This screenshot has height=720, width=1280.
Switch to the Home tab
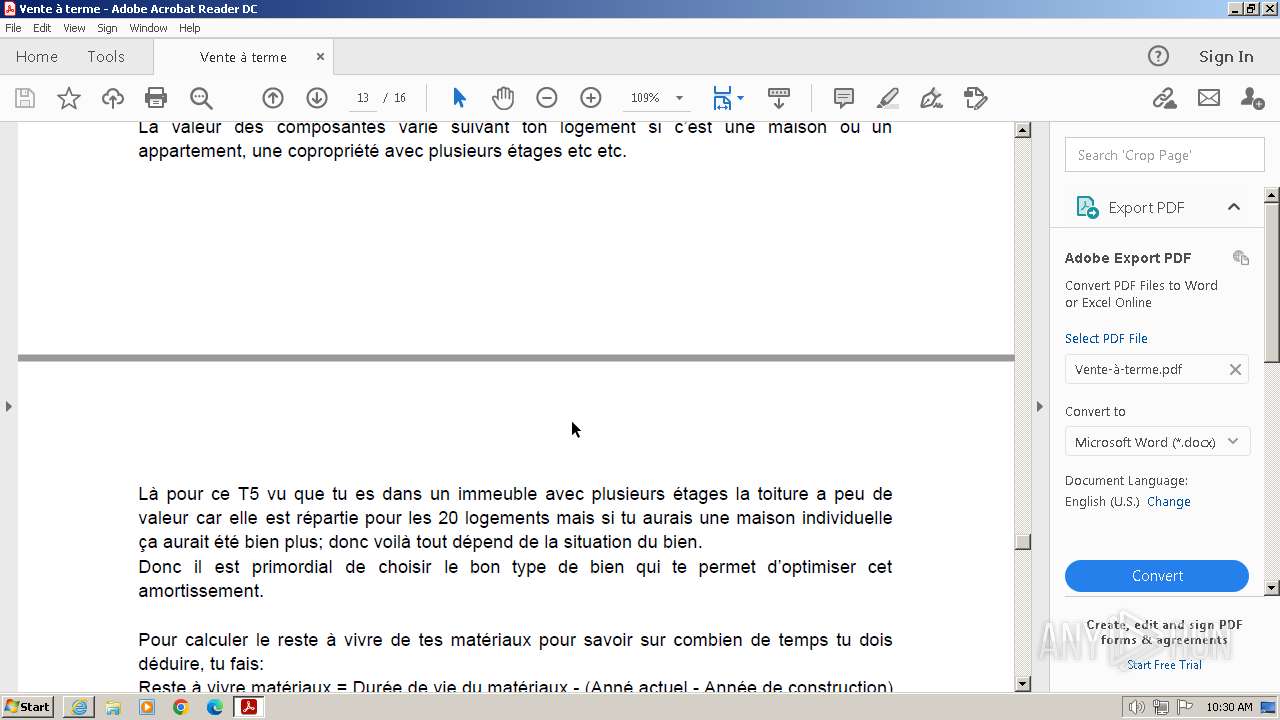click(x=37, y=57)
